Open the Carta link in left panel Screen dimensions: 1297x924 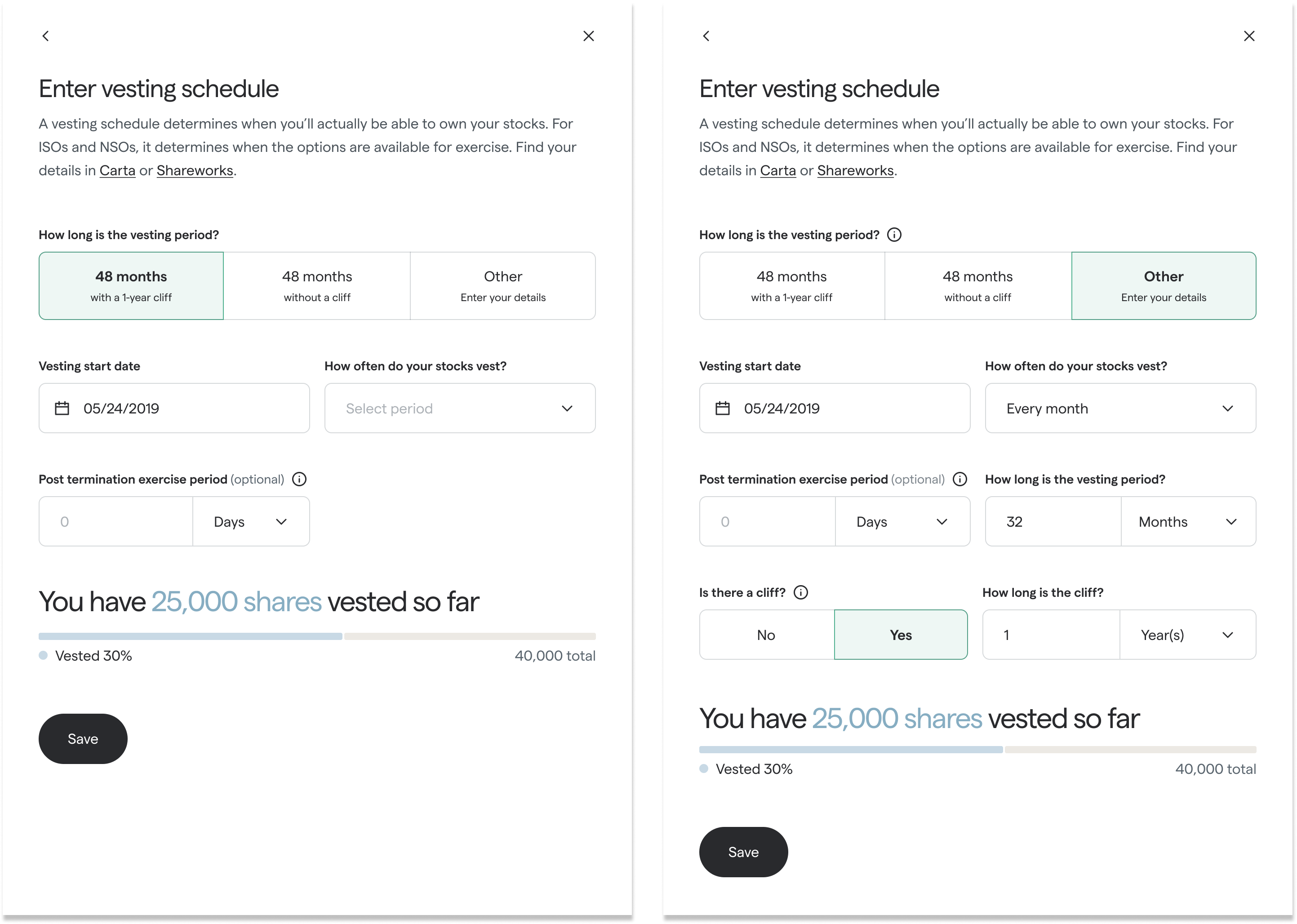117,170
